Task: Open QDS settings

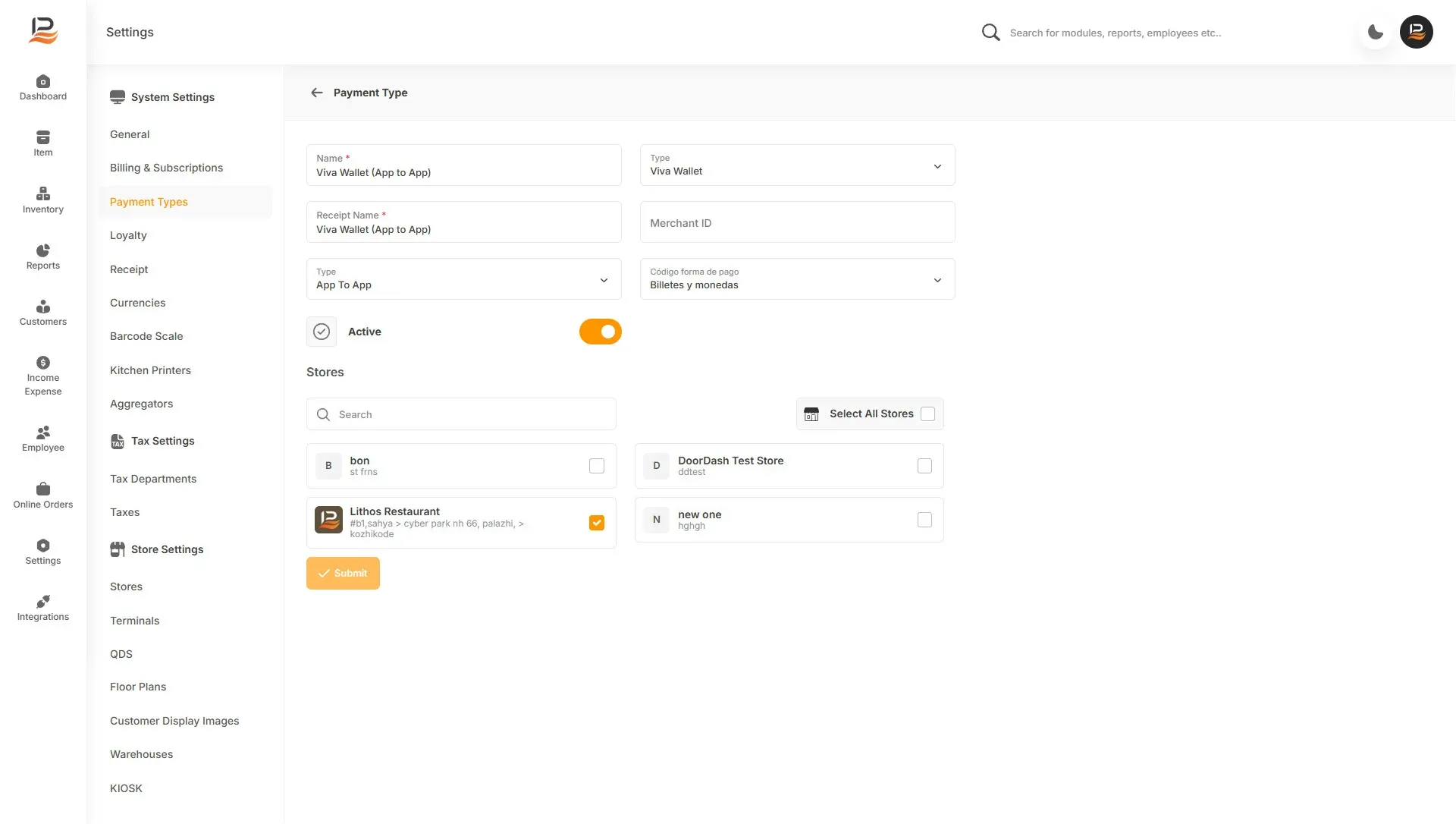Action: tap(121, 654)
